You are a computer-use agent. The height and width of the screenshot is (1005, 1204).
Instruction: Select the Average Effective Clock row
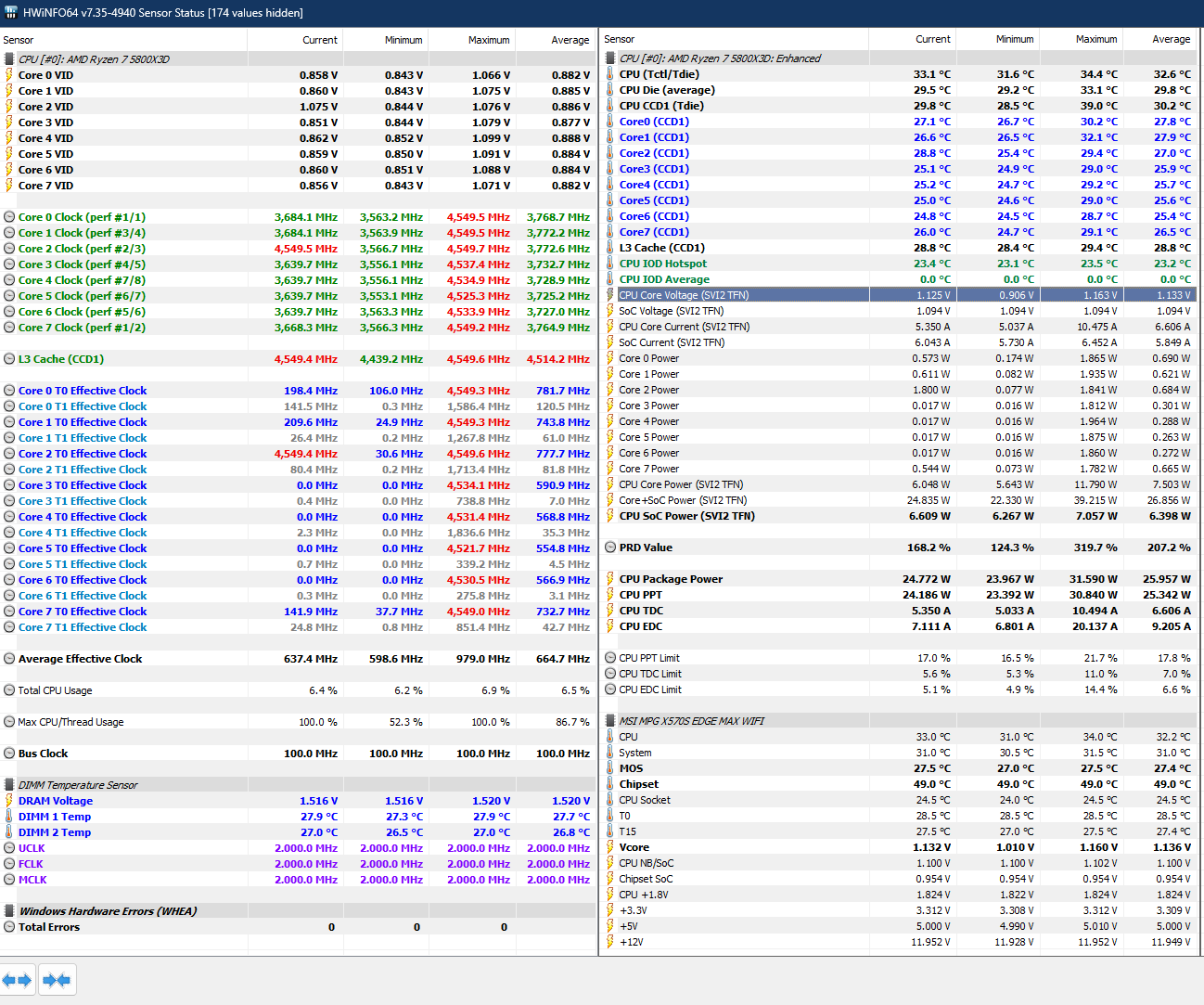point(298,659)
